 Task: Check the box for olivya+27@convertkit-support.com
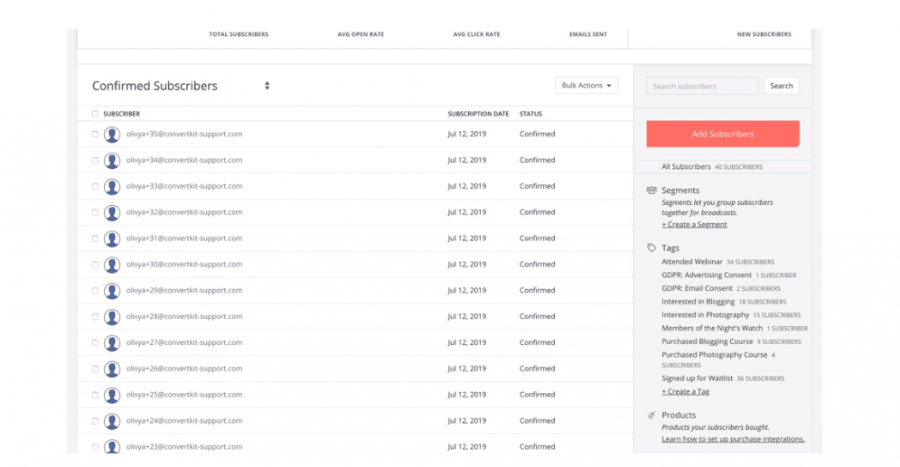pyautogui.click(x=95, y=343)
